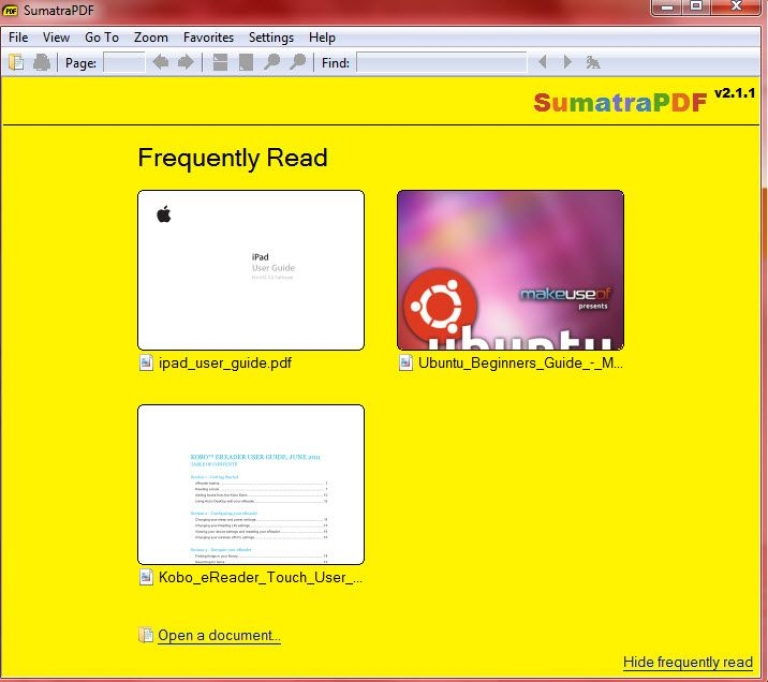768x682 pixels.
Task: Click the Find previous arrow
Action: (542, 62)
